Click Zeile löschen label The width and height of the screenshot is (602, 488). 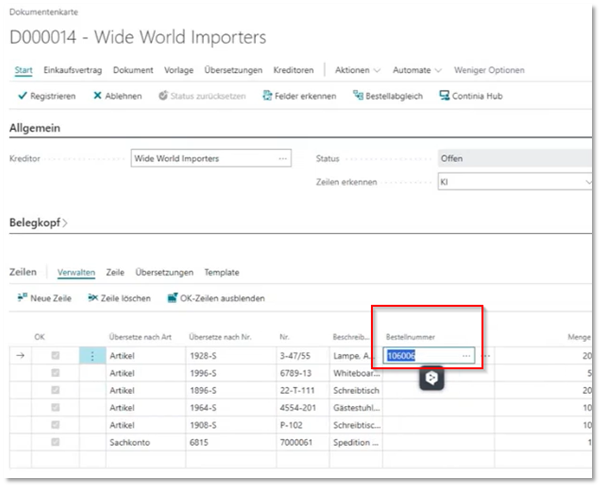(x=126, y=298)
